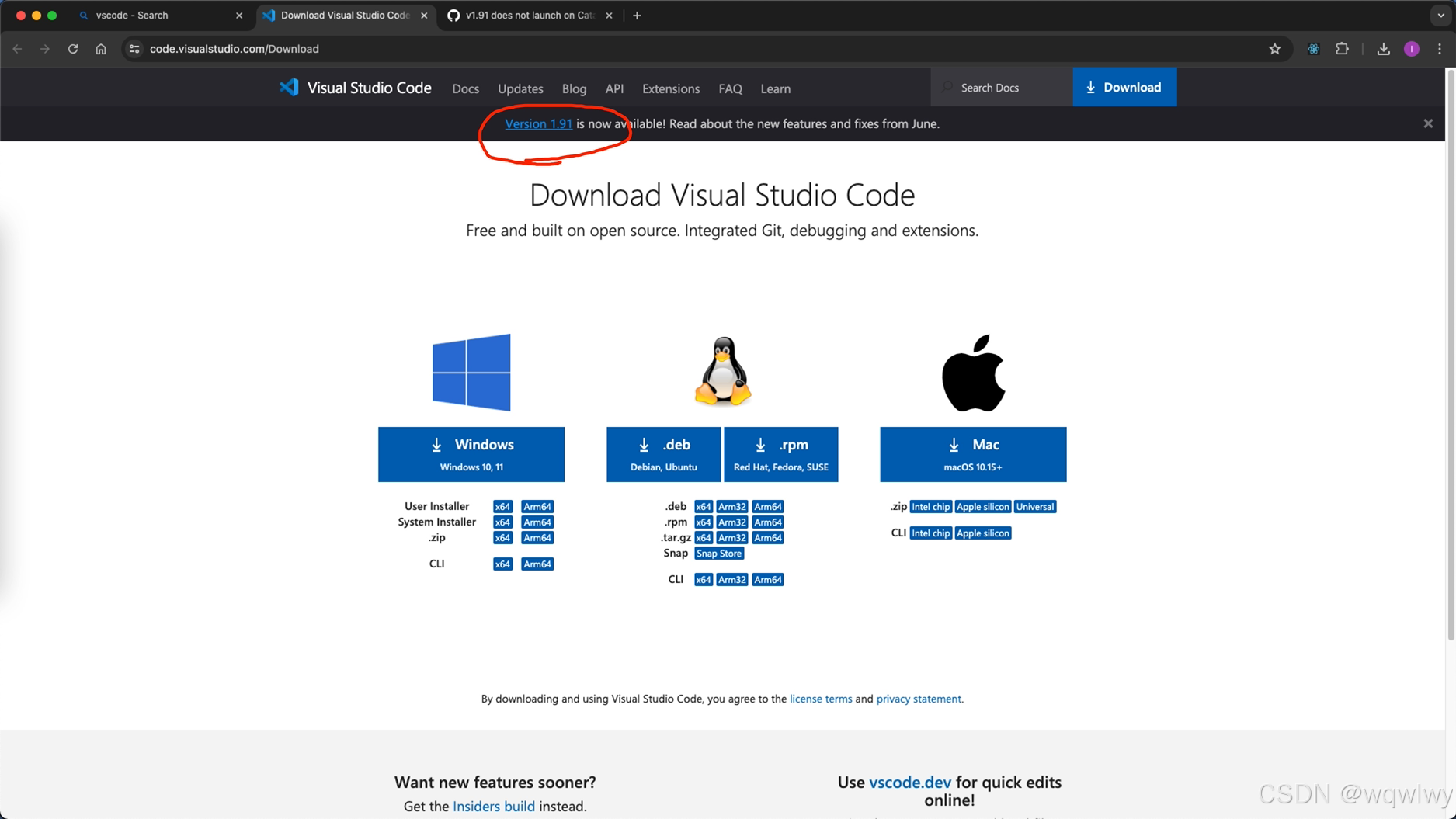The height and width of the screenshot is (819, 1456).
Task: Open the API navigation link
Action: point(614,88)
